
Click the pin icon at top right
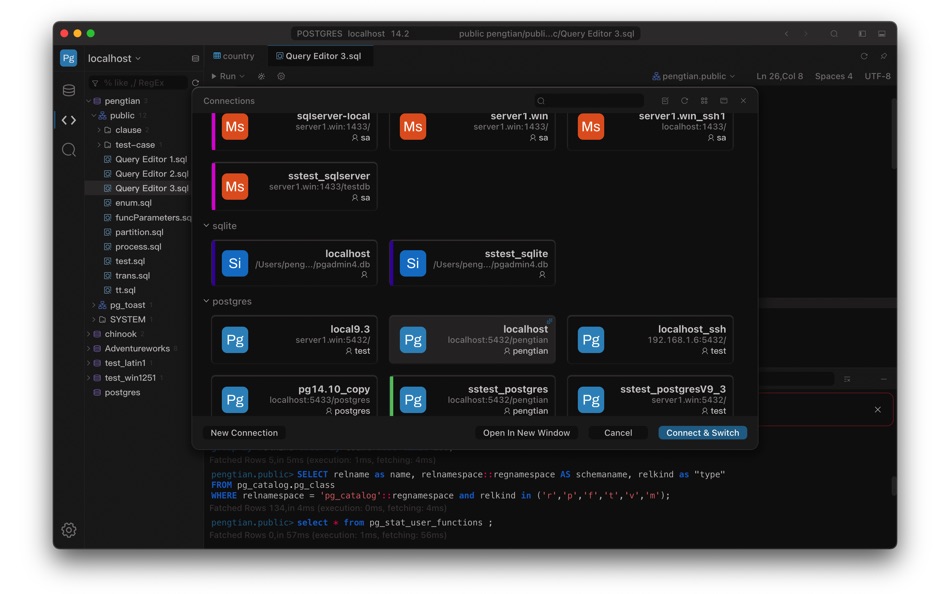point(883,56)
